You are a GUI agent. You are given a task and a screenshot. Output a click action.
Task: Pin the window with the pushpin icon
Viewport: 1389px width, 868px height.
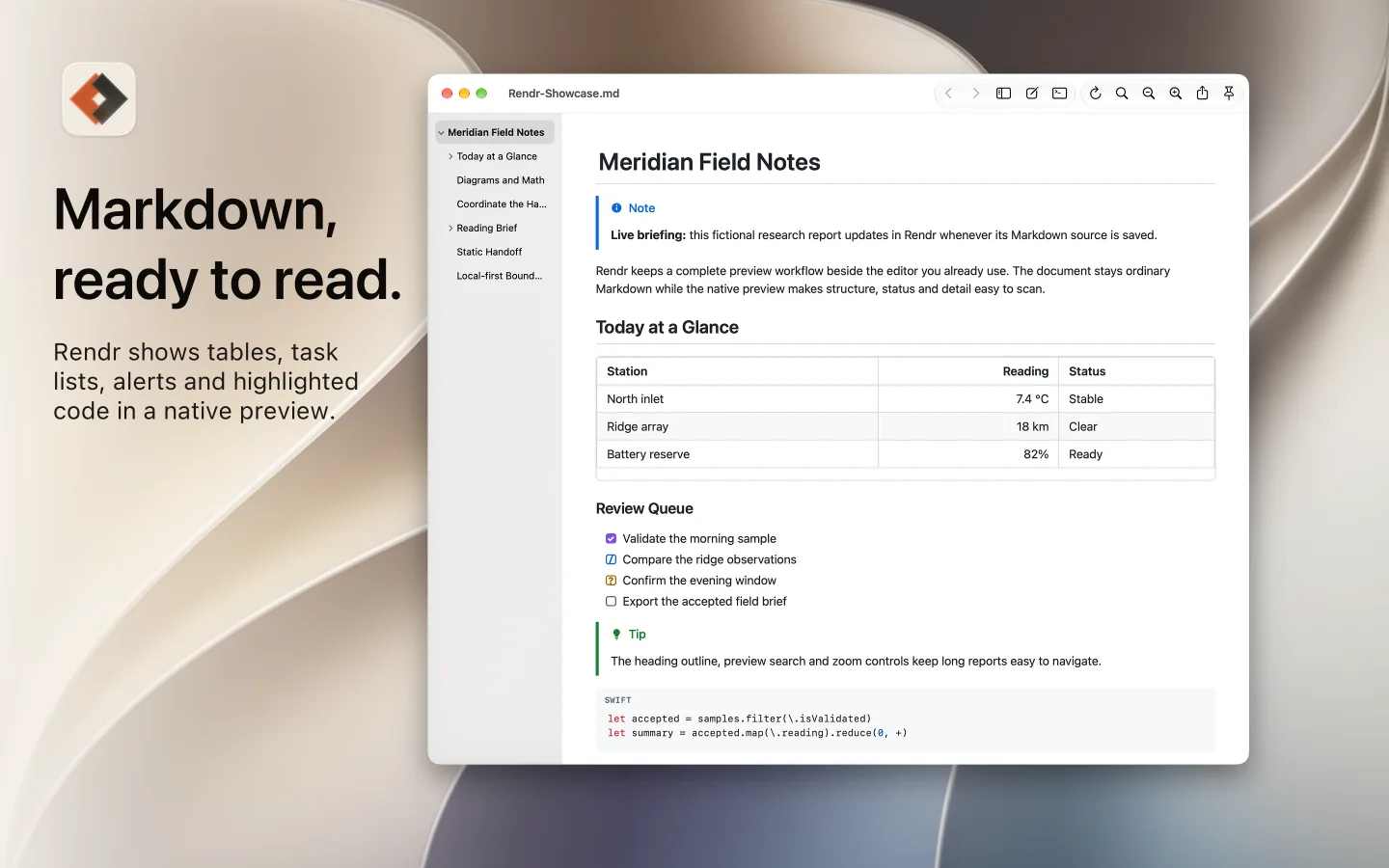tap(1229, 94)
